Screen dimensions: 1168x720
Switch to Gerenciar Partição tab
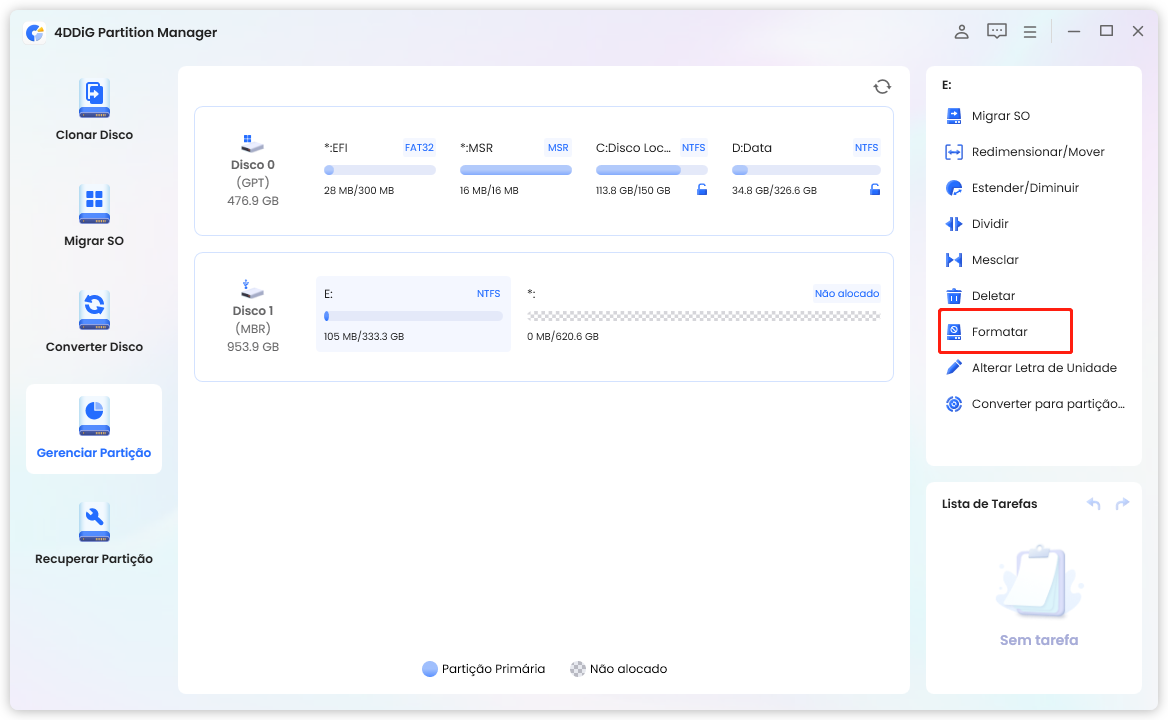[94, 428]
